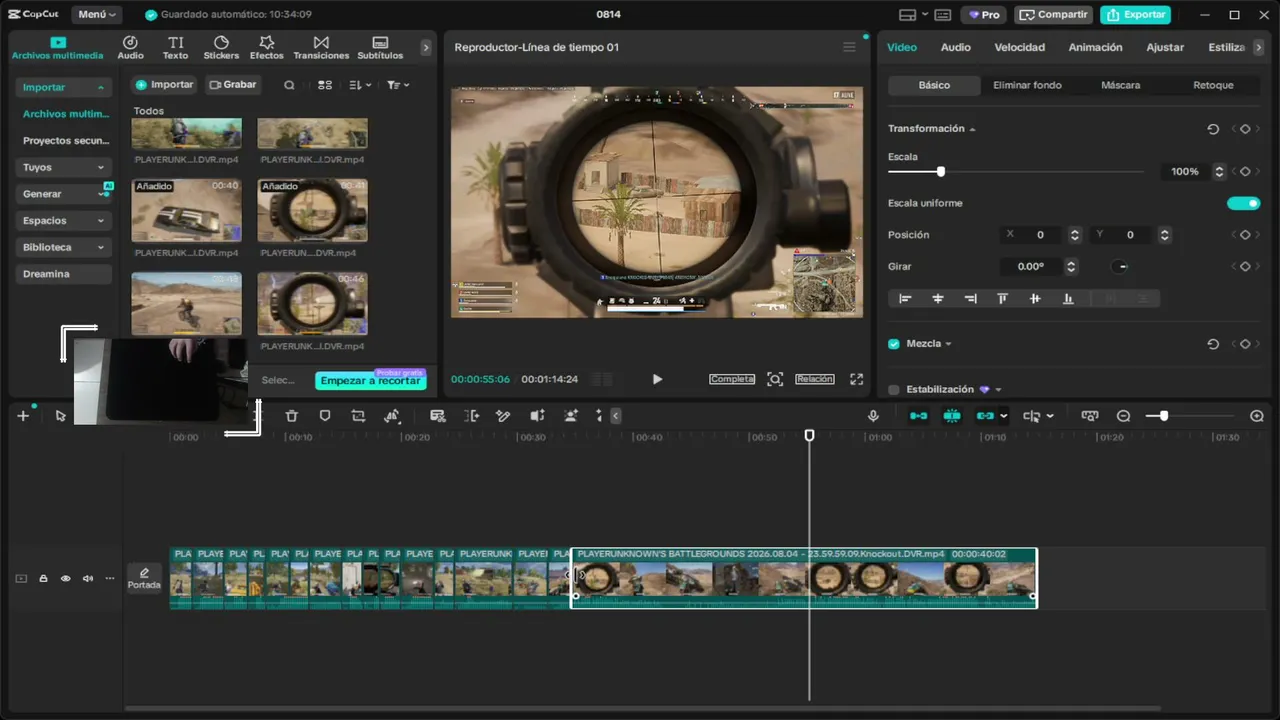Click Importar button in media toolbar
This screenshot has height=720, width=1280.
164,85
